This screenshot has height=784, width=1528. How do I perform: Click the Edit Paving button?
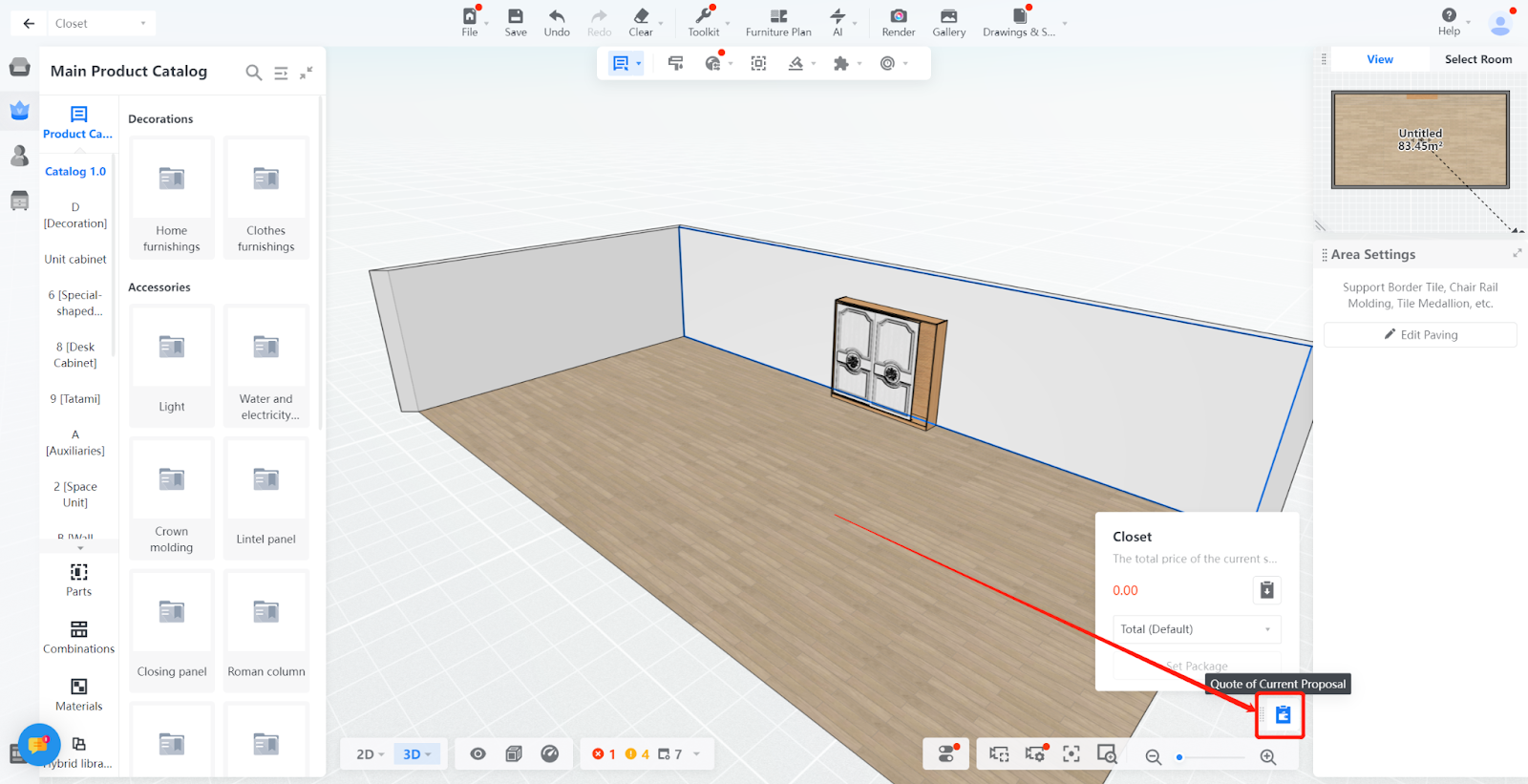tap(1420, 335)
